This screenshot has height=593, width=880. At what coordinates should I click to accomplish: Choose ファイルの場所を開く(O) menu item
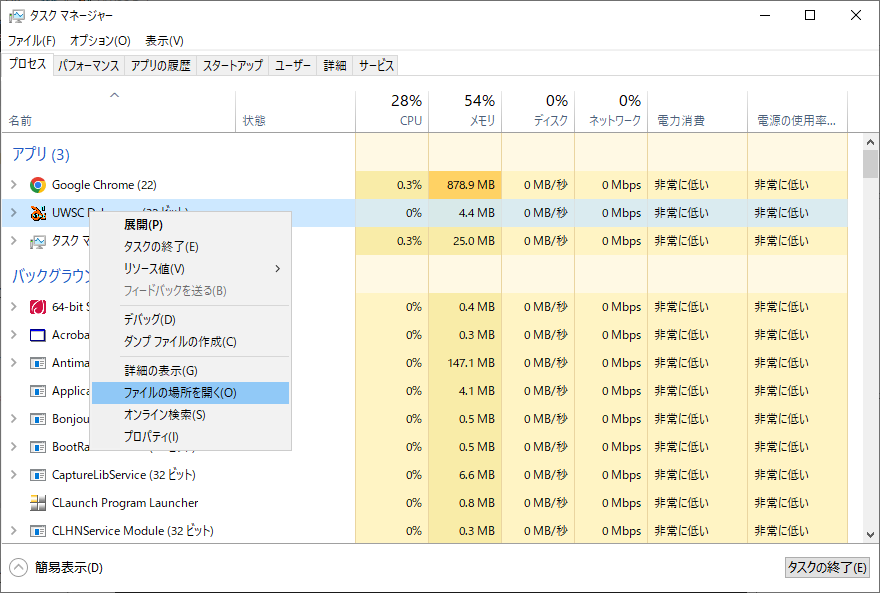tap(190, 393)
